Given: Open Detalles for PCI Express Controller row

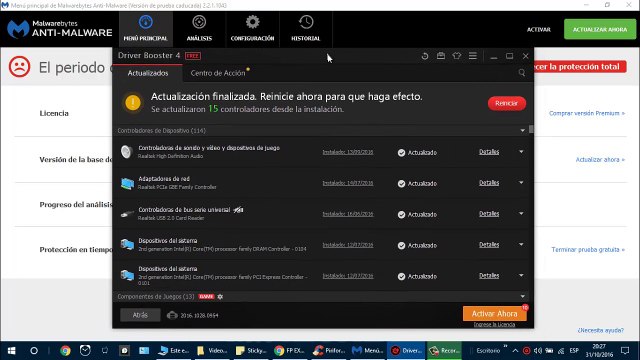Looking at the screenshot, I should click(x=489, y=276).
